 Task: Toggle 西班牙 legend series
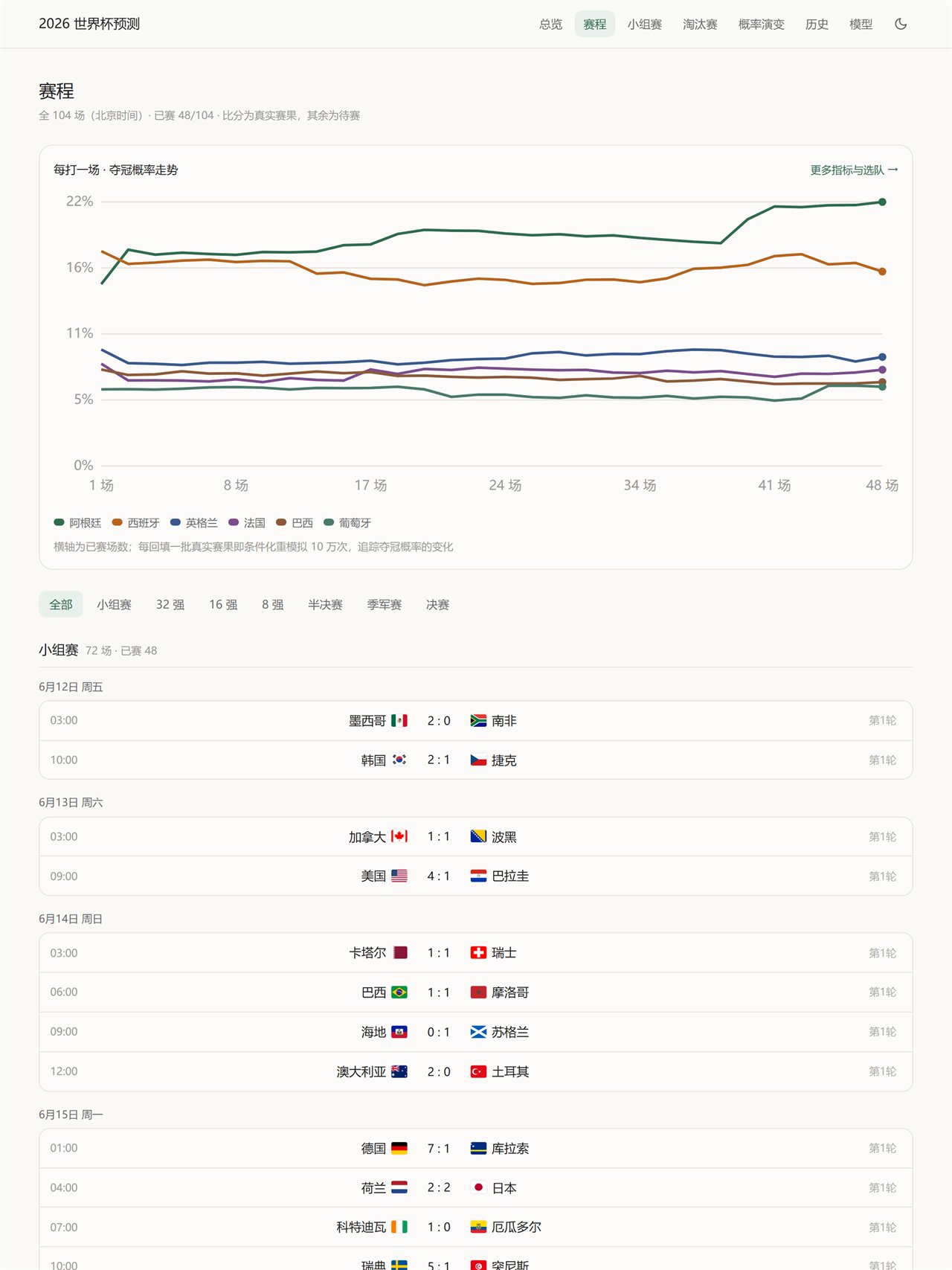click(135, 523)
